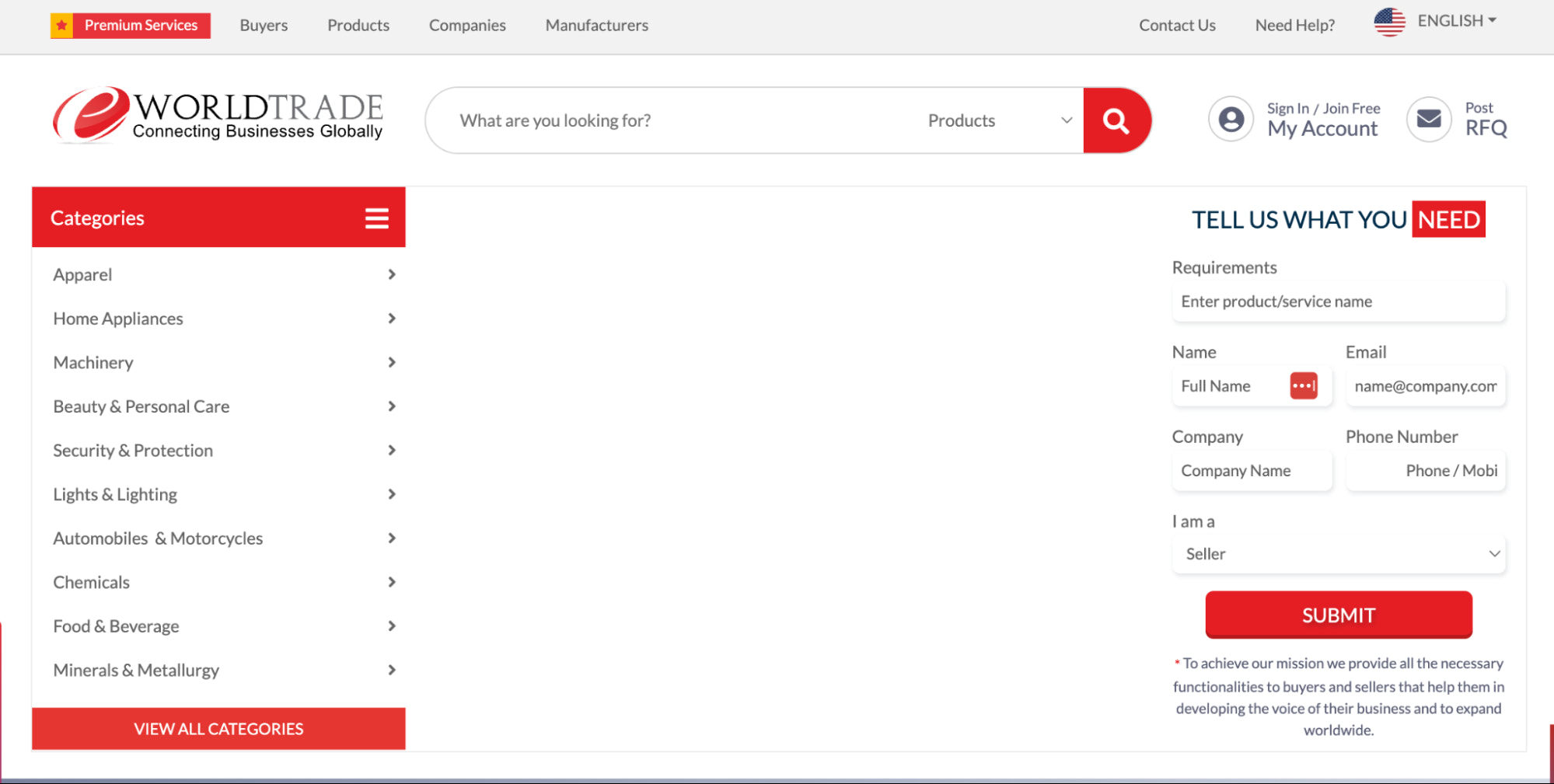Click VIEW ALL CATEGORIES button
Viewport: 1554px width, 784px height.
[x=218, y=729]
